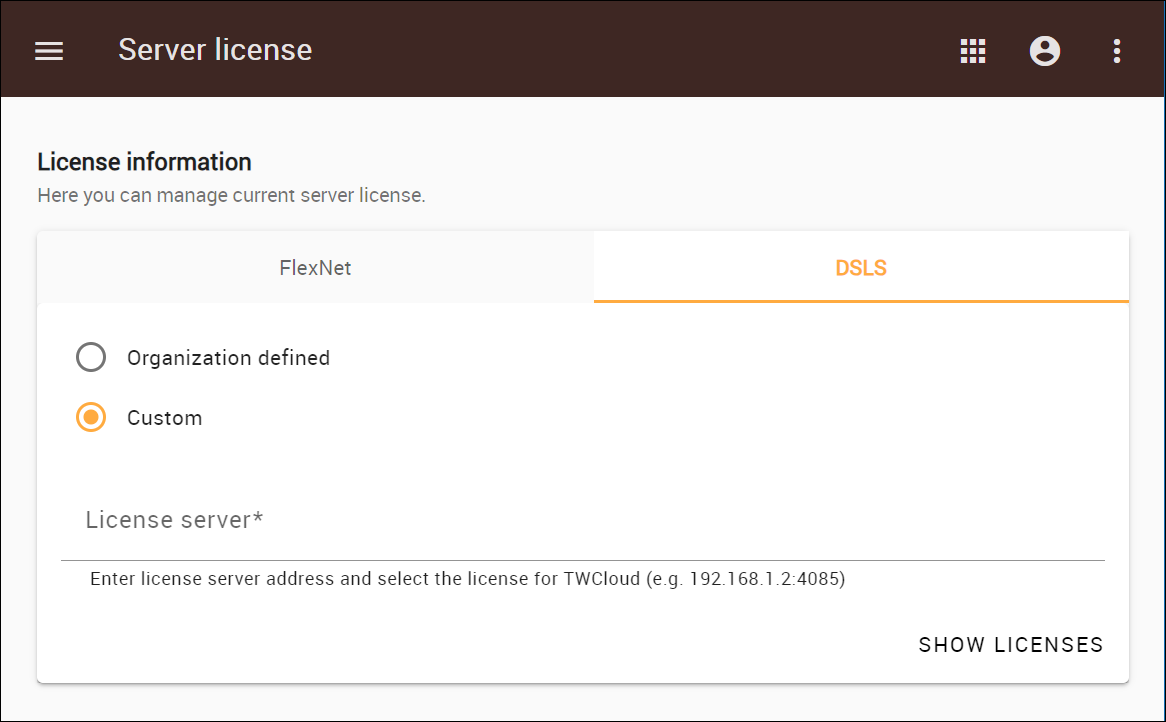Click the 'License server*' field label
The image size is (1166, 722).
coord(174,520)
